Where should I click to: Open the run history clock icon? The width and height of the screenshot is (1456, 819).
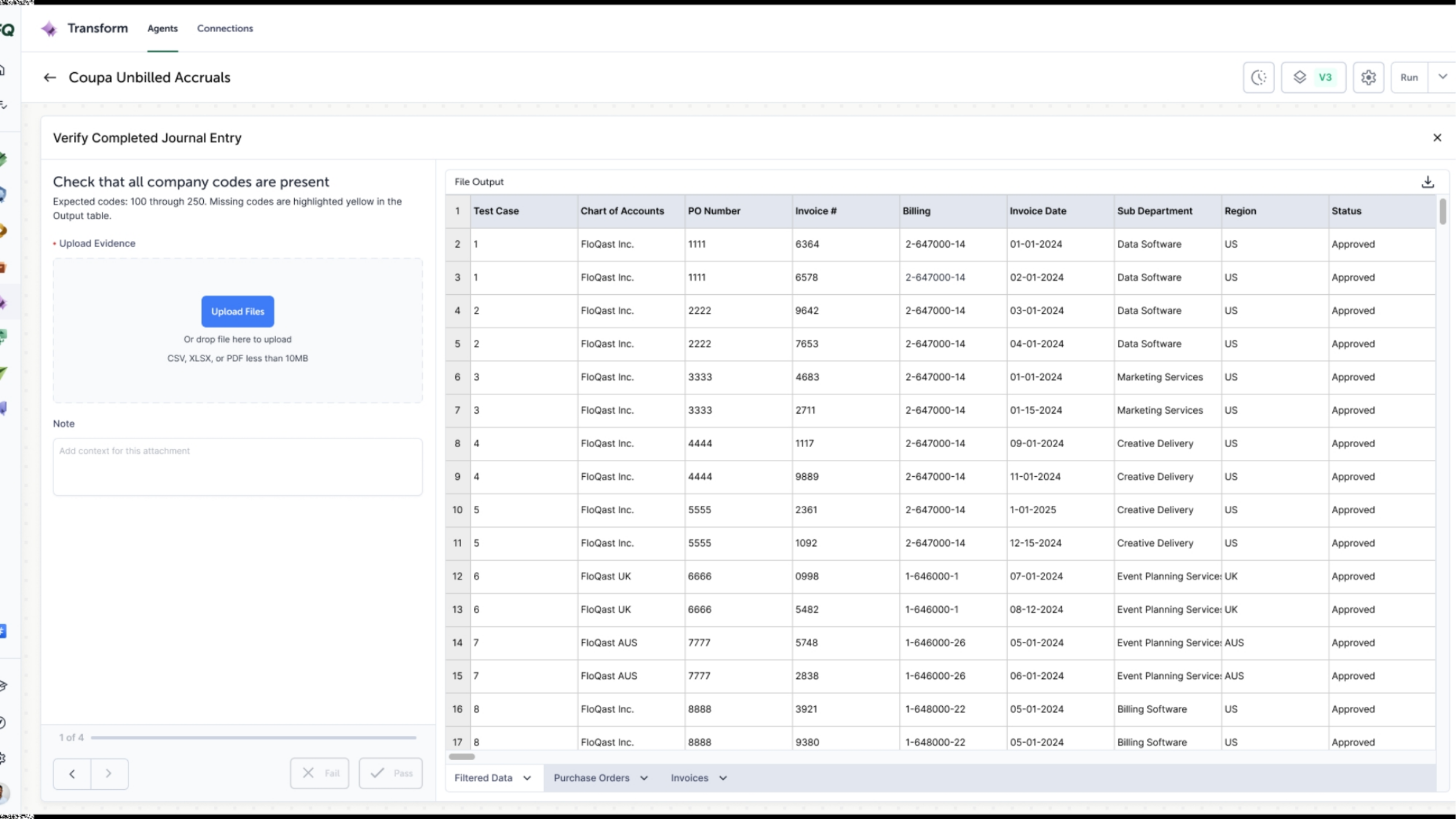[1259, 78]
